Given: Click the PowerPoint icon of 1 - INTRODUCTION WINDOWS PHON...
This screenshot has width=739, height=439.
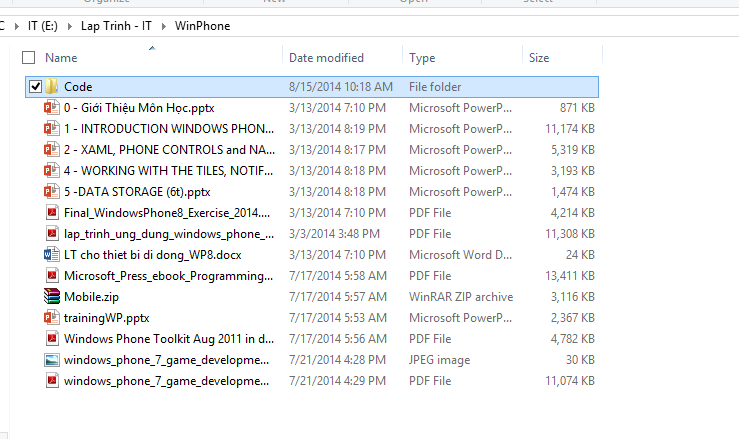Looking at the screenshot, I should [52, 128].
